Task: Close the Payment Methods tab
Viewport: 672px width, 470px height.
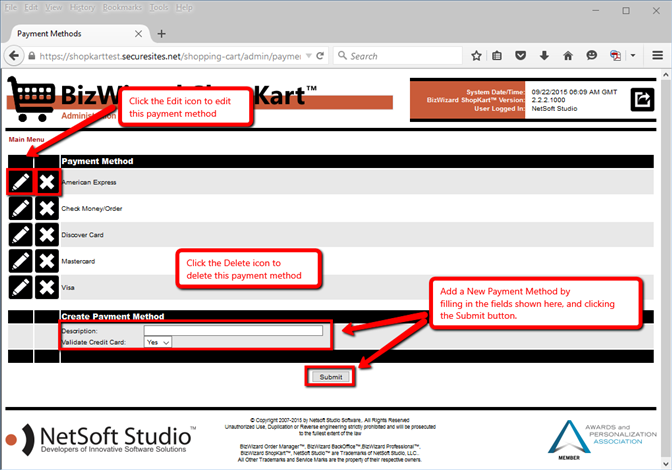Action: click(138, 34)
